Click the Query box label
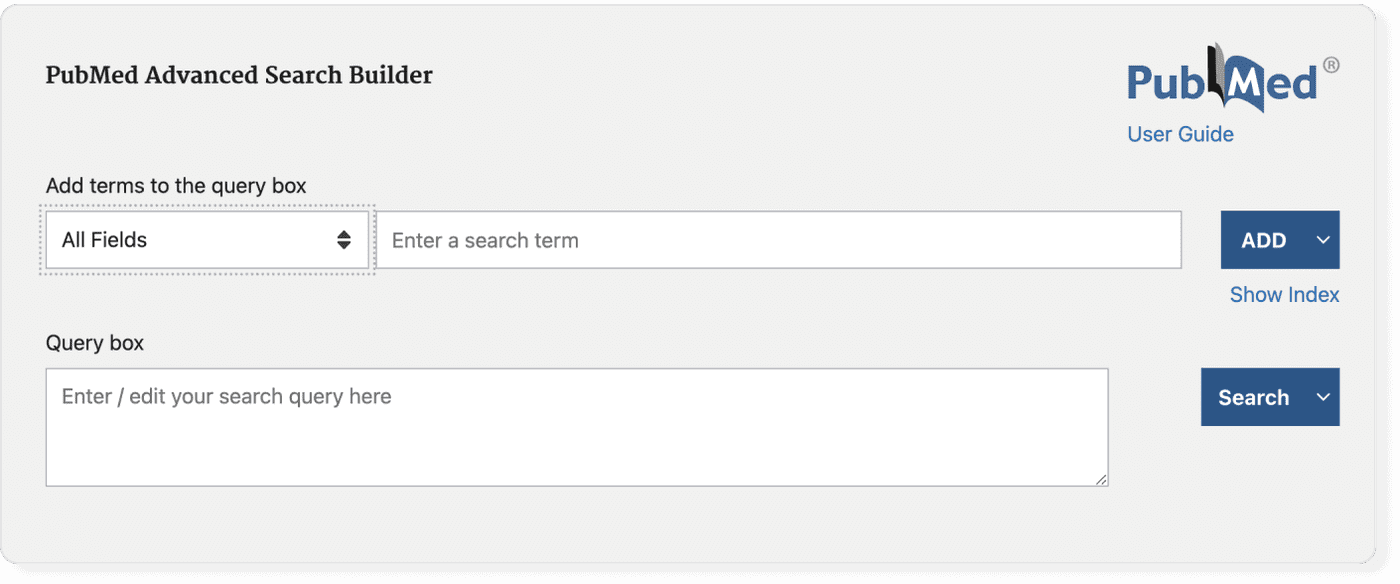1400x584 pixels. (x=94, y=343)
